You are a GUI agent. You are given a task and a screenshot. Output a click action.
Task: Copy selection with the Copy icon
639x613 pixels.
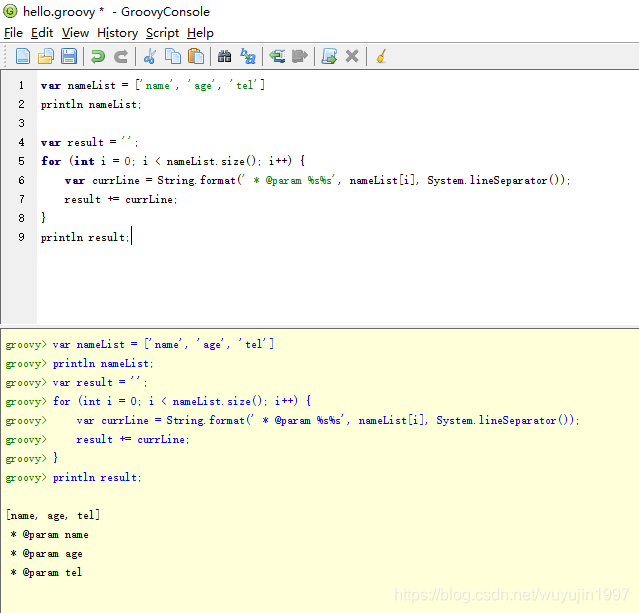[x=173, y=56]
